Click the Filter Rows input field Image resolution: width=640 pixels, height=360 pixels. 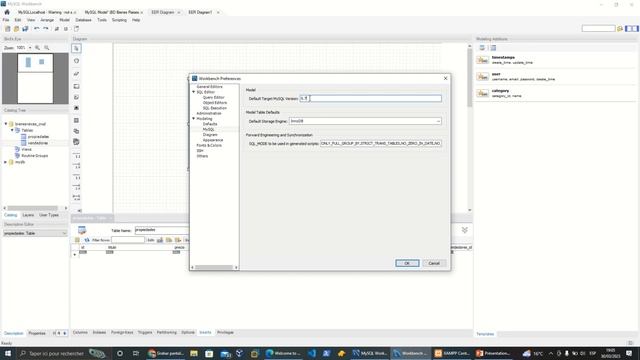128,240
